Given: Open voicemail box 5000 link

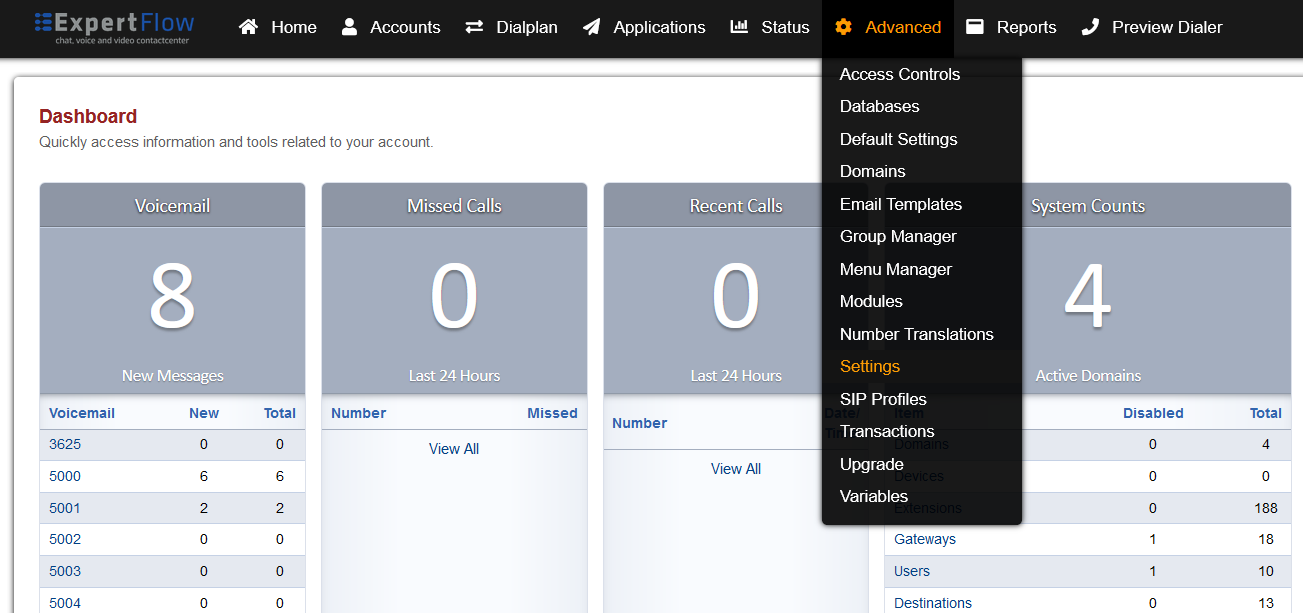Looking at the screenshot, I should [65, 476].
